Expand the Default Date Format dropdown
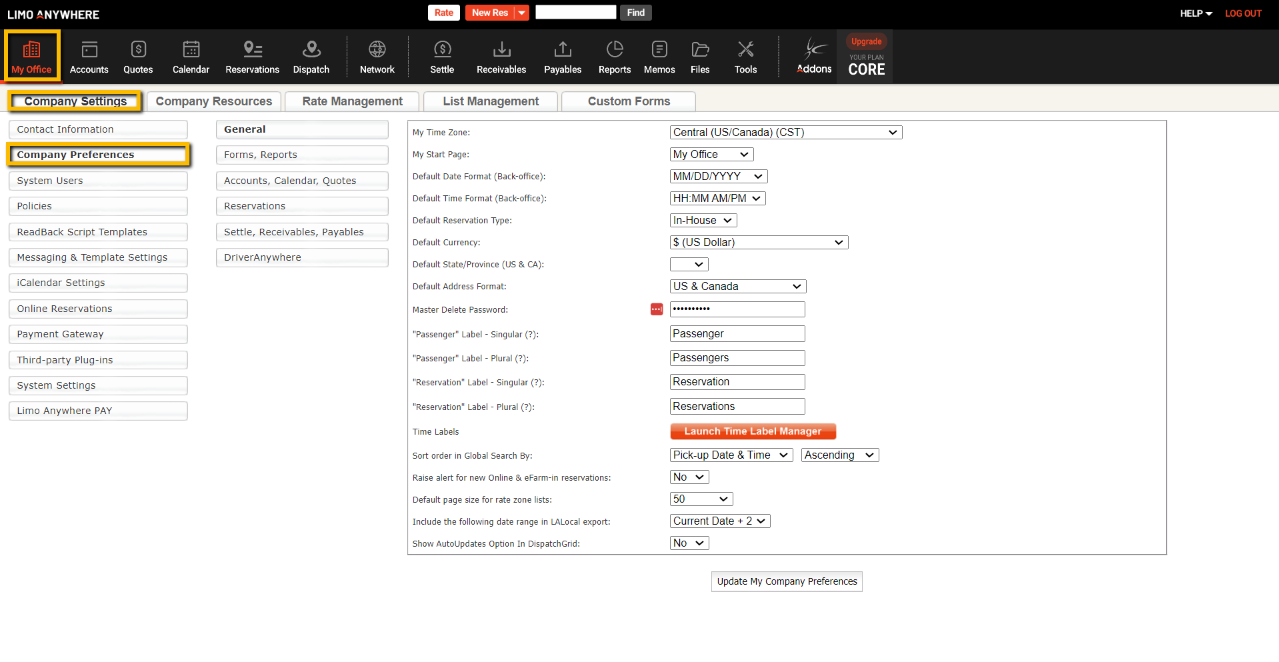This screenshot has width=1279, height=662. [718, 176]
